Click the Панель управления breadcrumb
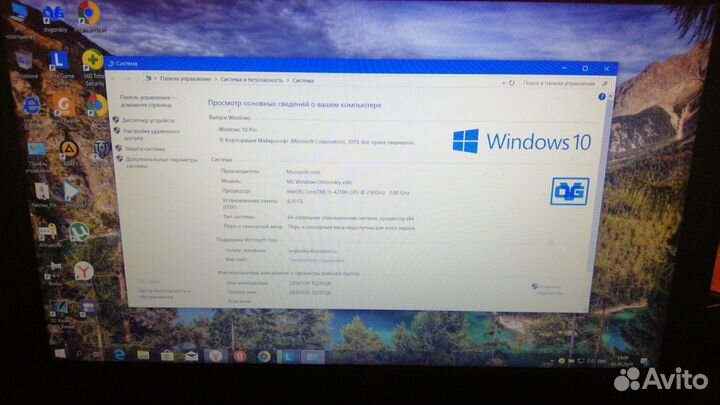Screen dimensions: 720x405 click(x=185, y=79)
